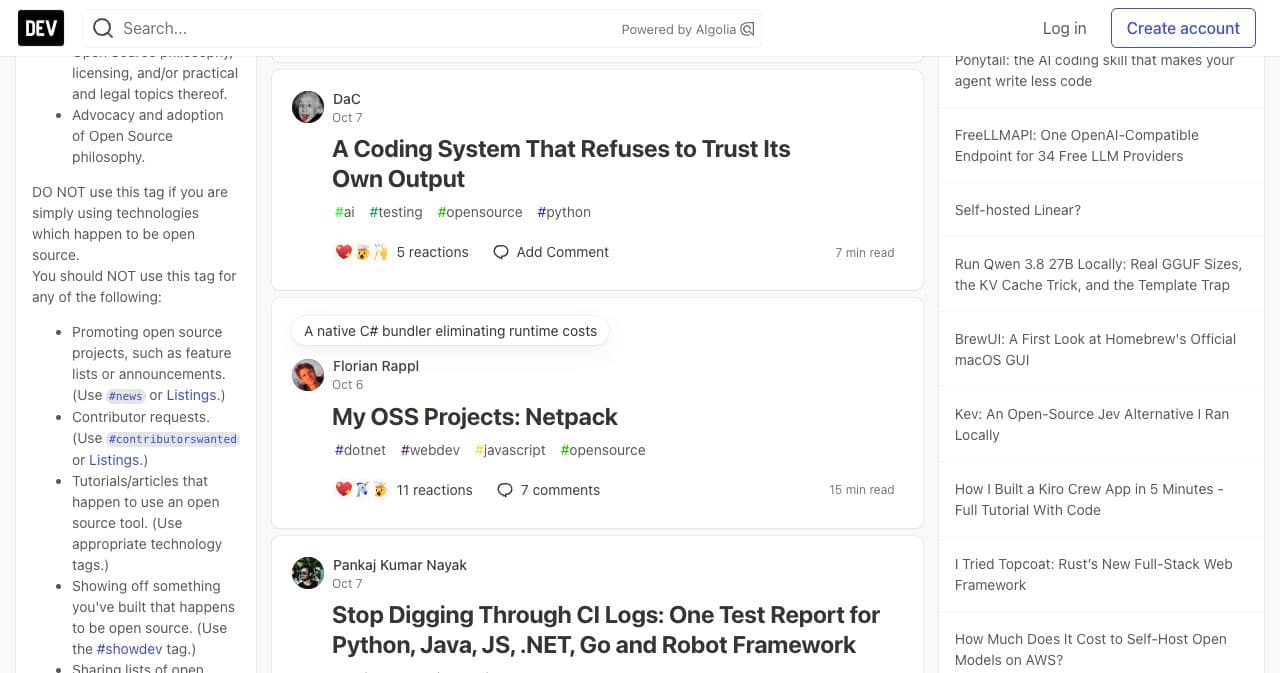Open the Algolia logo link
This screenshot has width=1280, height=673.
747,29
